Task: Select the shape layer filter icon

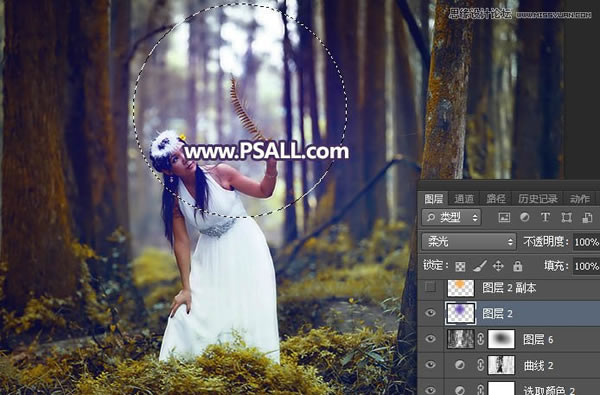Action: pyautogui.click(x=566, y=218)
